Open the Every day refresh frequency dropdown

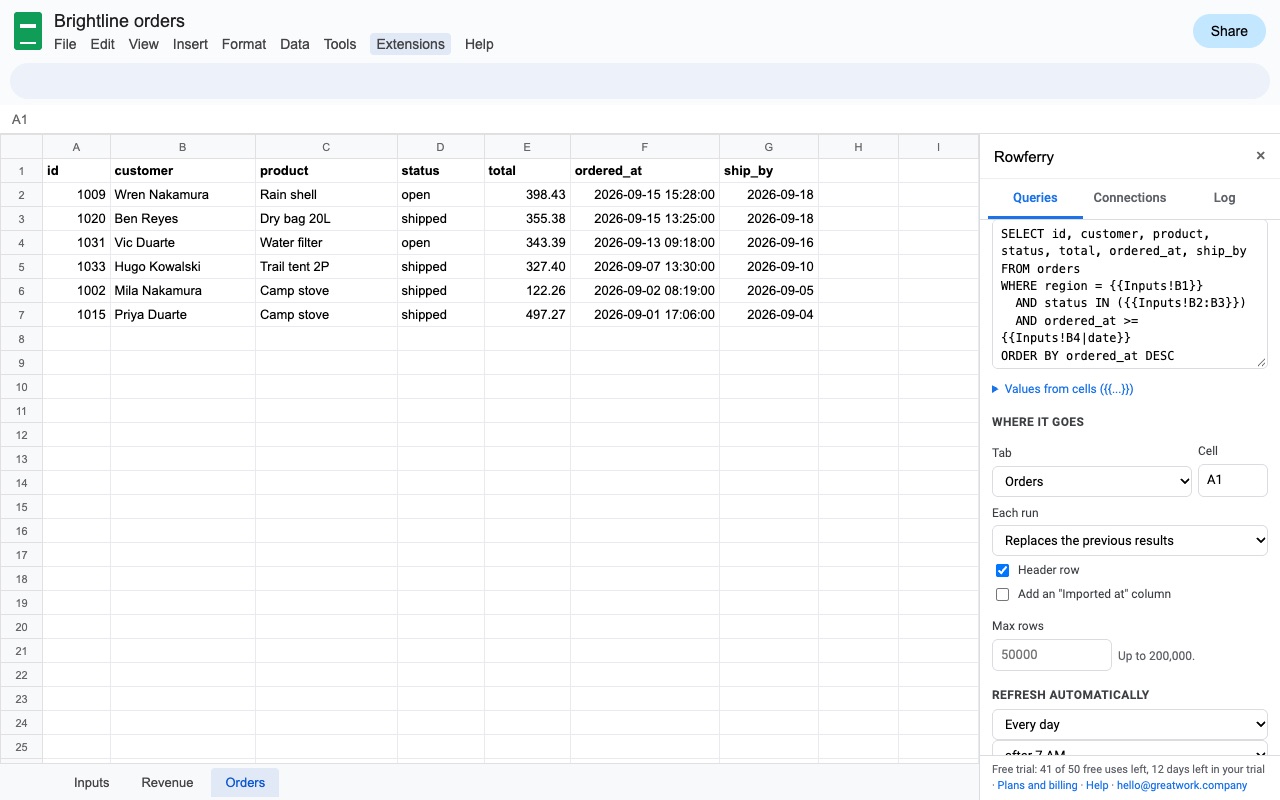1130,724
